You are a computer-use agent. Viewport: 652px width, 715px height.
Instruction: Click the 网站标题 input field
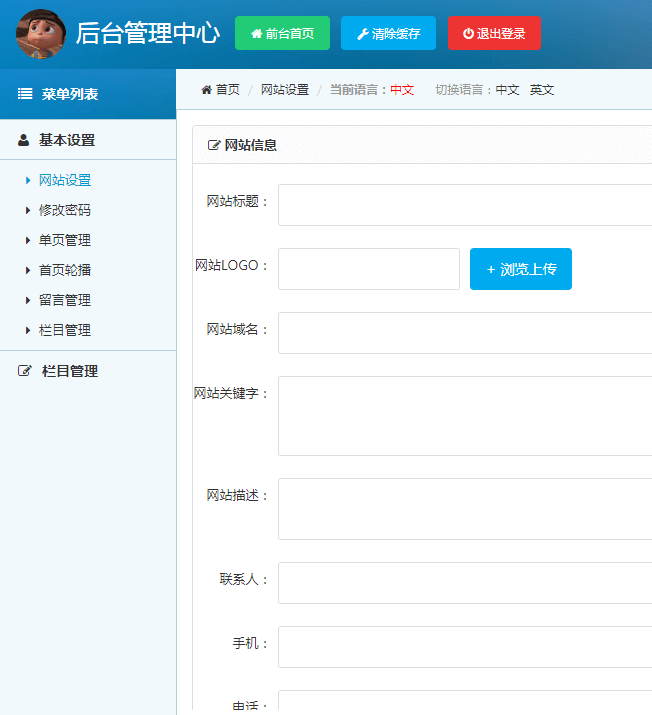coord(465,205)
